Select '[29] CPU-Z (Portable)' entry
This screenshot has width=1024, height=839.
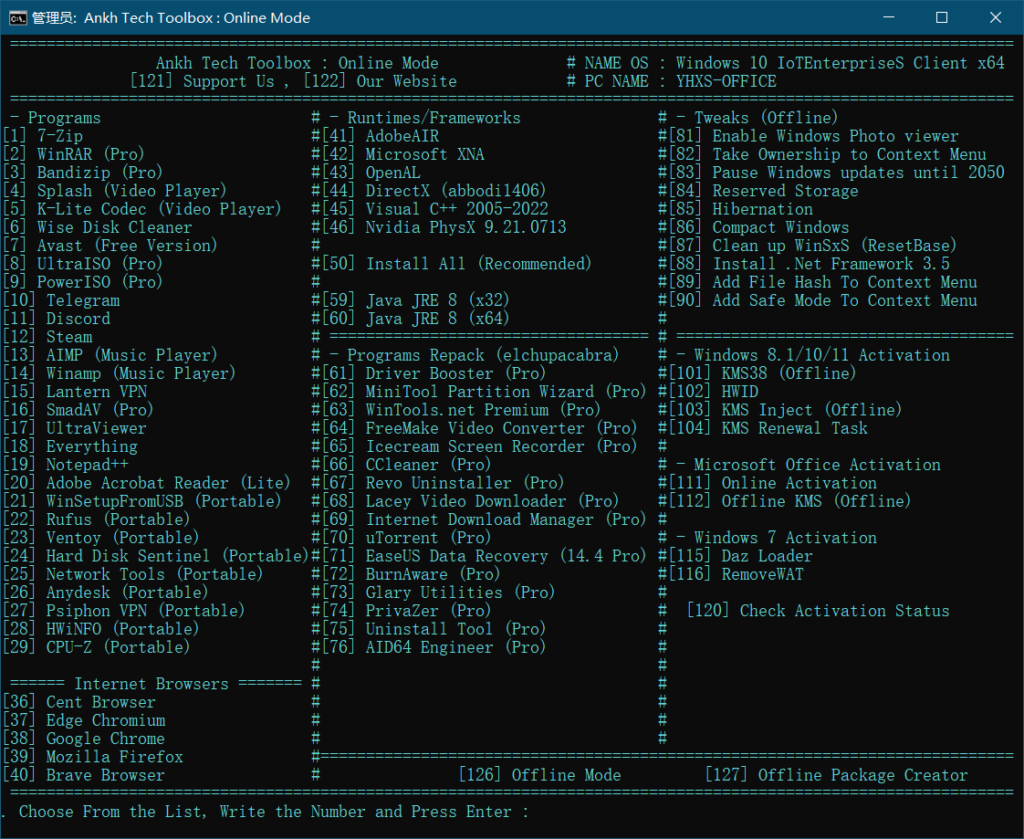point(96,648)
